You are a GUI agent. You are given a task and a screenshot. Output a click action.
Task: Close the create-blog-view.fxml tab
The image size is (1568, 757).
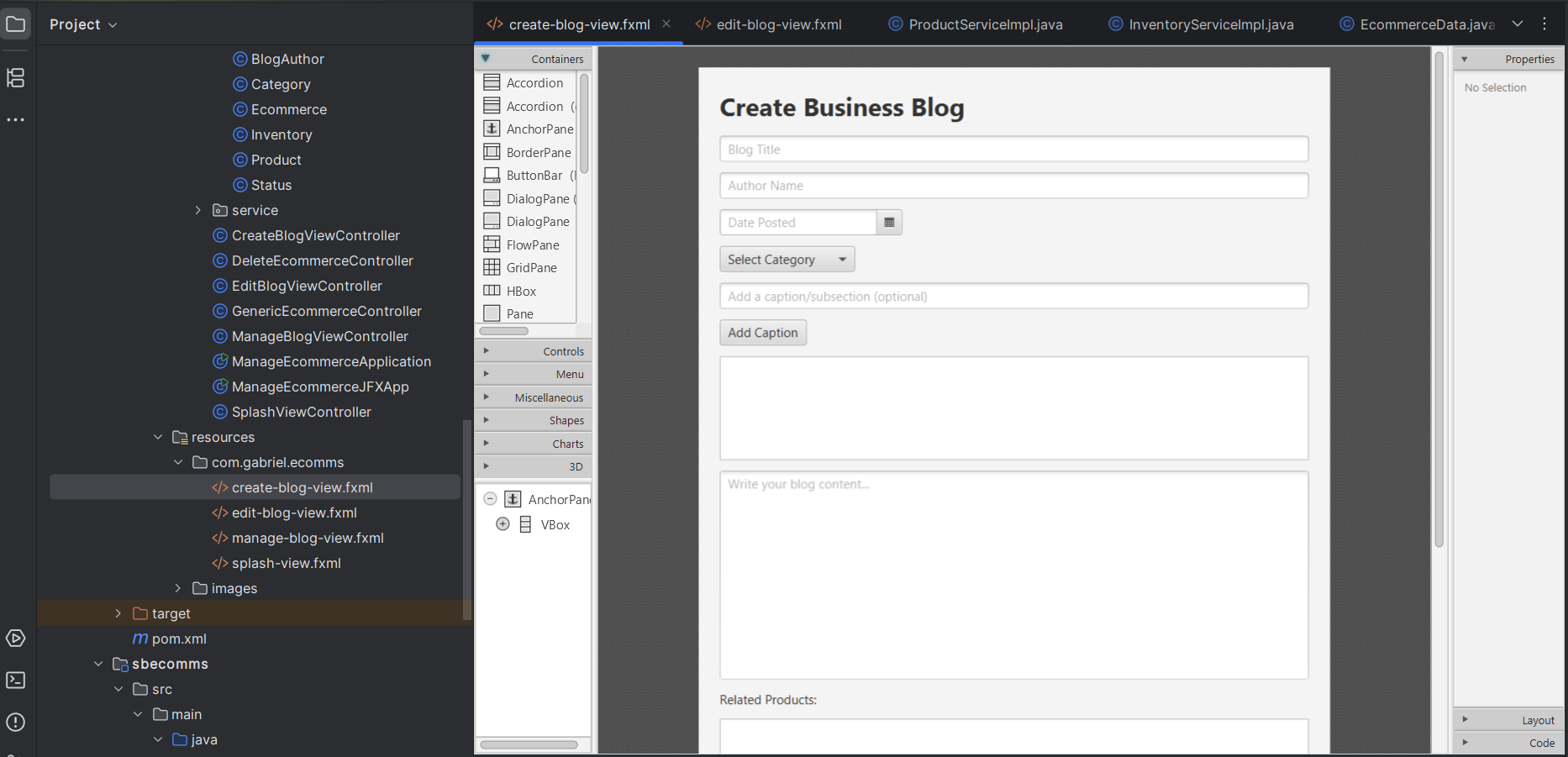[x=666, y=24]
